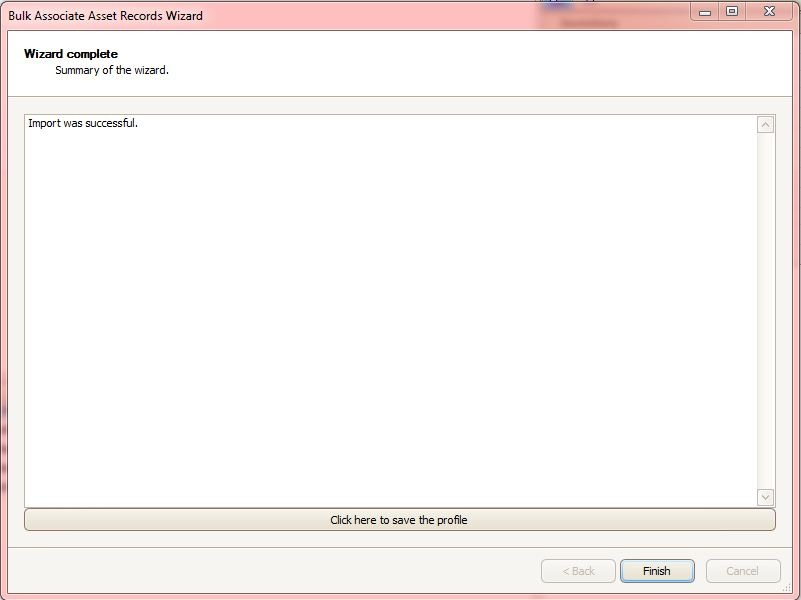Click inside the empty summary text area

click(390, 317)
